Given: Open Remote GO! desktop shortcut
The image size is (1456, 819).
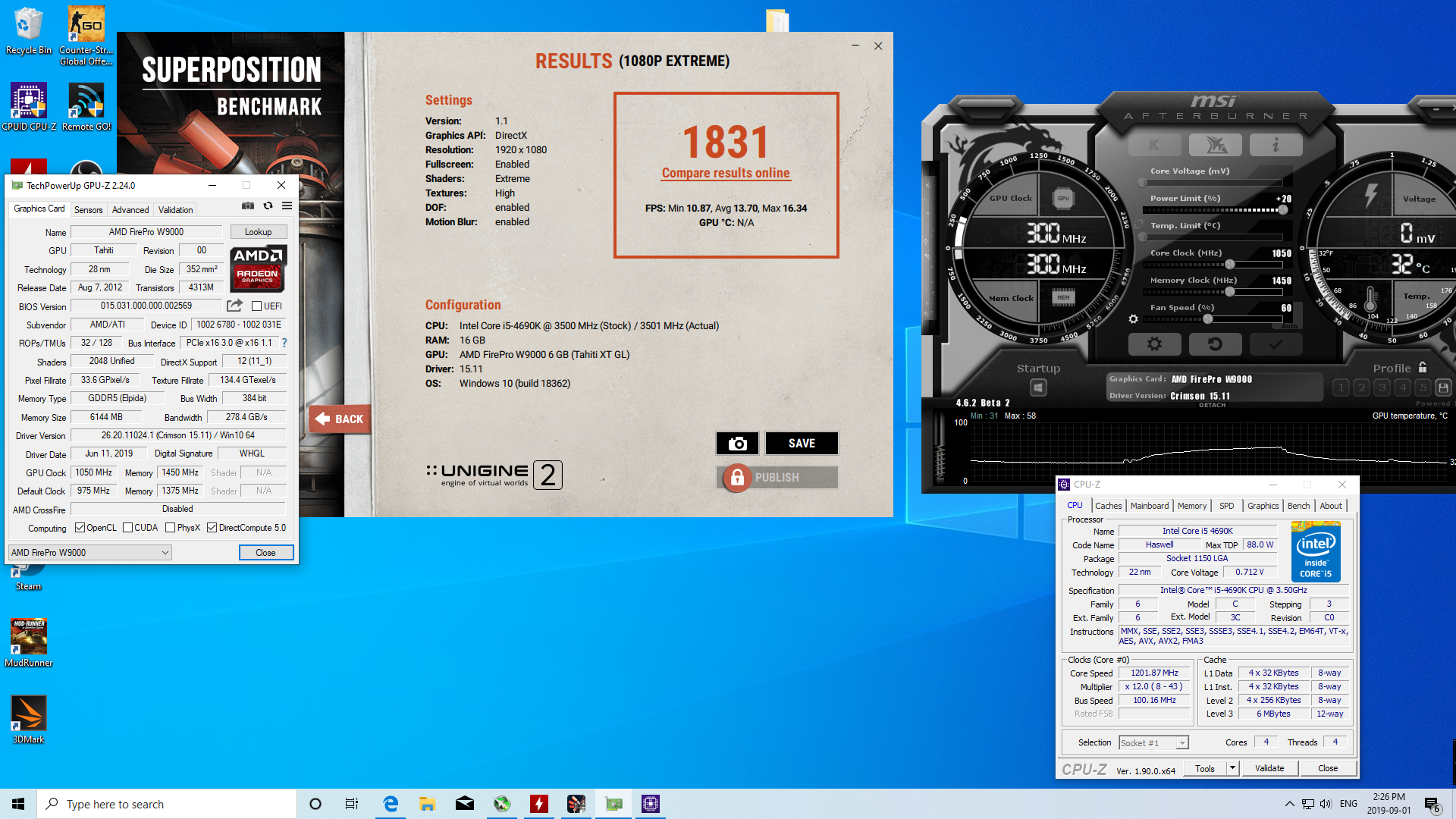Looking at the screenshot, I should (x=86, y=108).
